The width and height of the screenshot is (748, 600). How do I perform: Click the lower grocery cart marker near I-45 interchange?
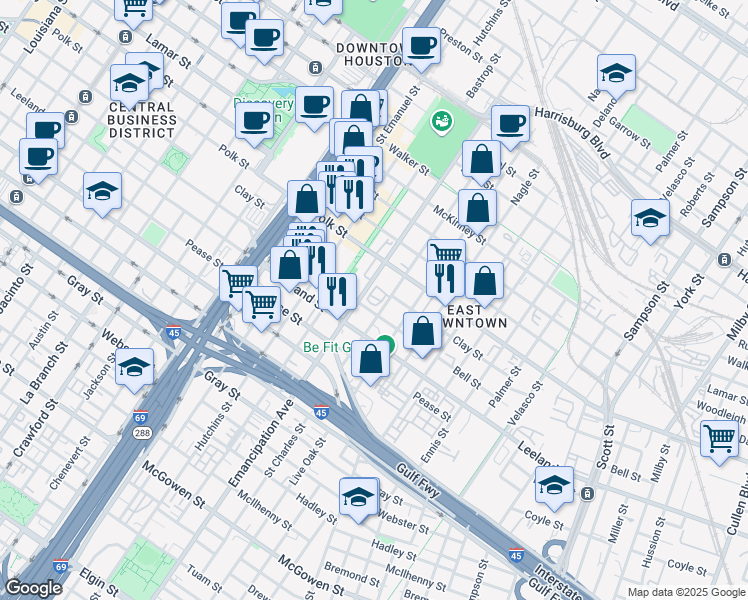tap(261, 308)
